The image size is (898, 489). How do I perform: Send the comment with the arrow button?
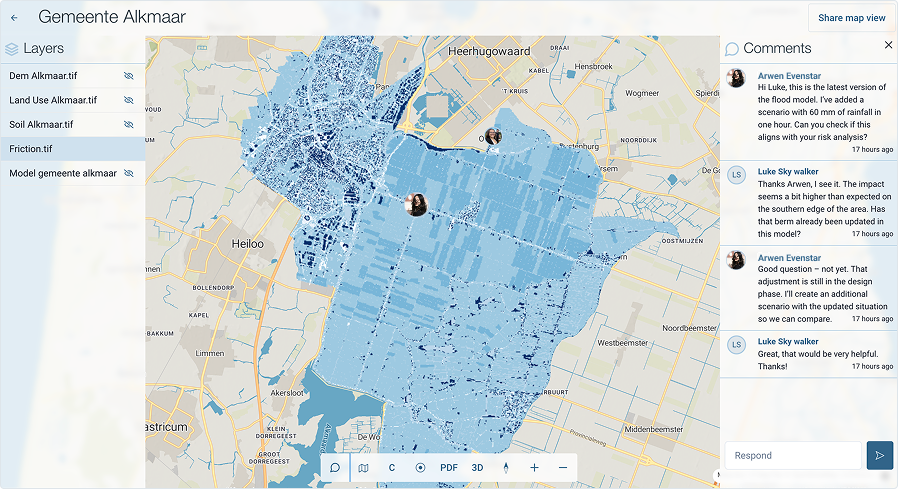point(879,455)
